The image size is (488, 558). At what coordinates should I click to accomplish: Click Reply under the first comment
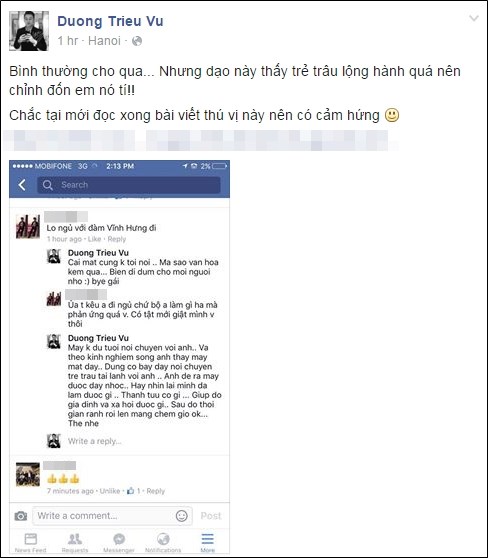click(x=117, y=239)
